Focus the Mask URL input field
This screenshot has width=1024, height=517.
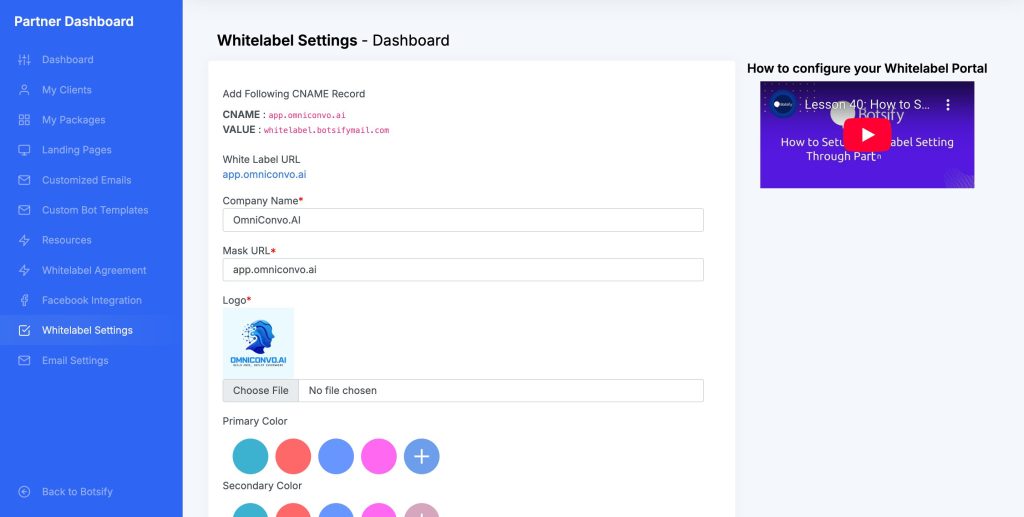pyautogui.click(x=463, y=270)
